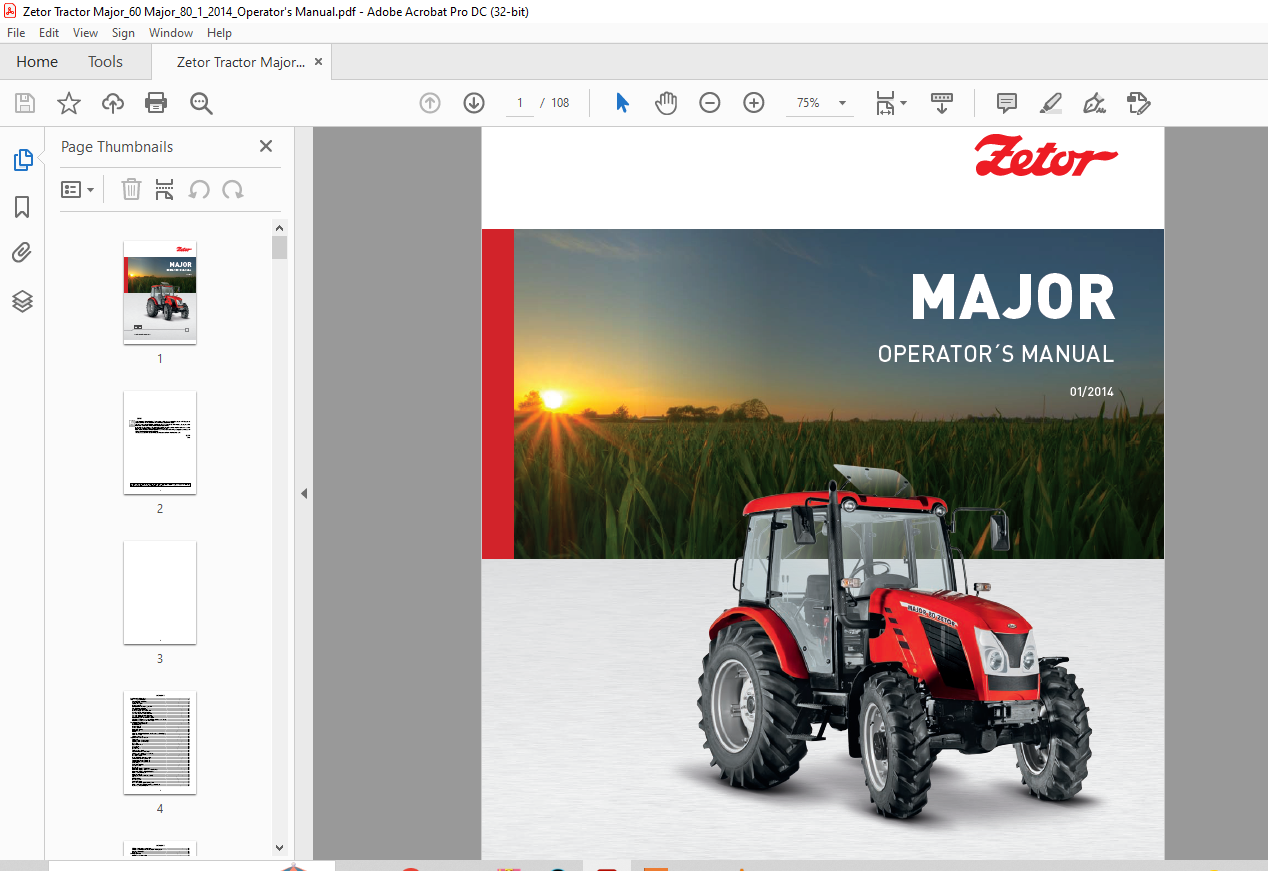Print the document with the printer icon

click(156, 103)
